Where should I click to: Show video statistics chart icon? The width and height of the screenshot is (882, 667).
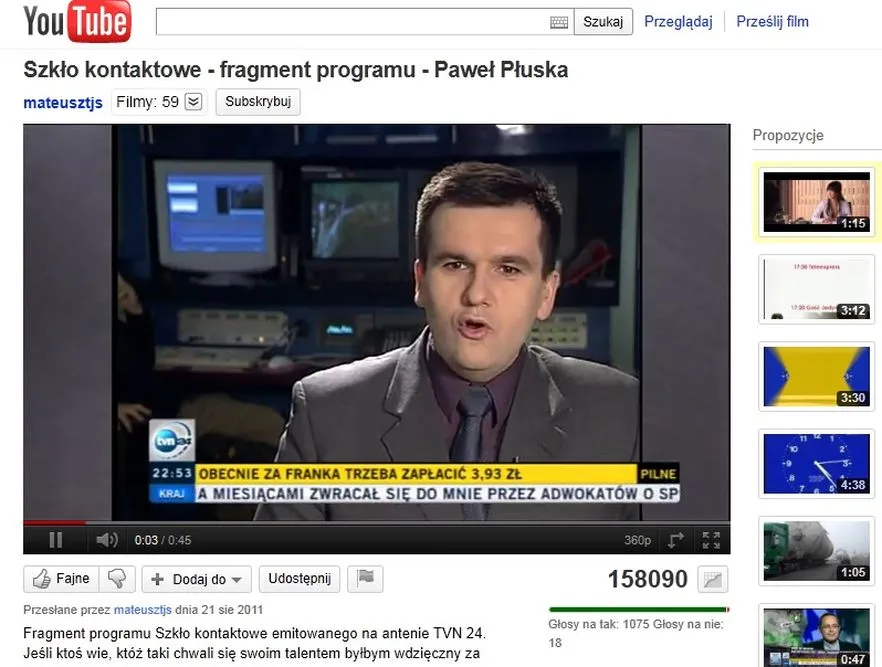pyautogui.click(x=713, y=579)
